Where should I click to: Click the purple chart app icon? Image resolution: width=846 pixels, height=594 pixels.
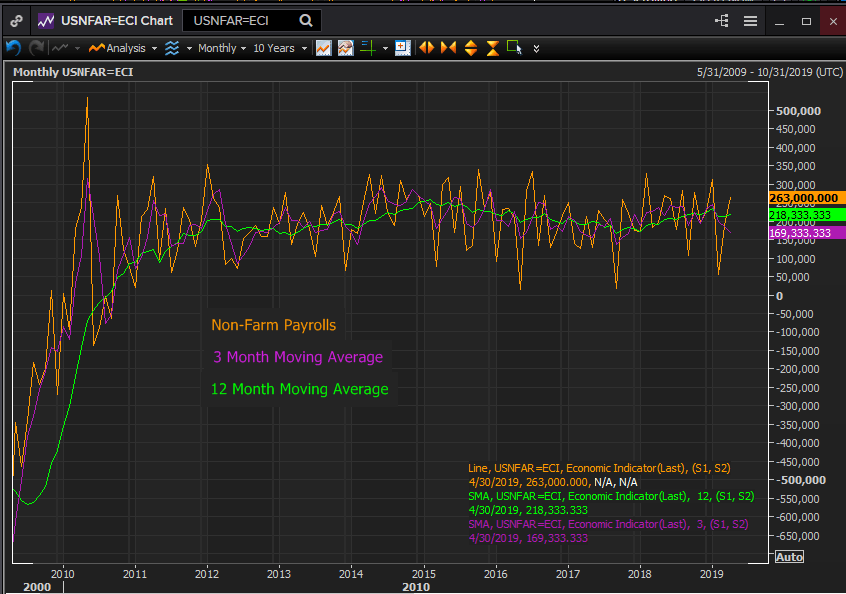click(x=46, y=21)
